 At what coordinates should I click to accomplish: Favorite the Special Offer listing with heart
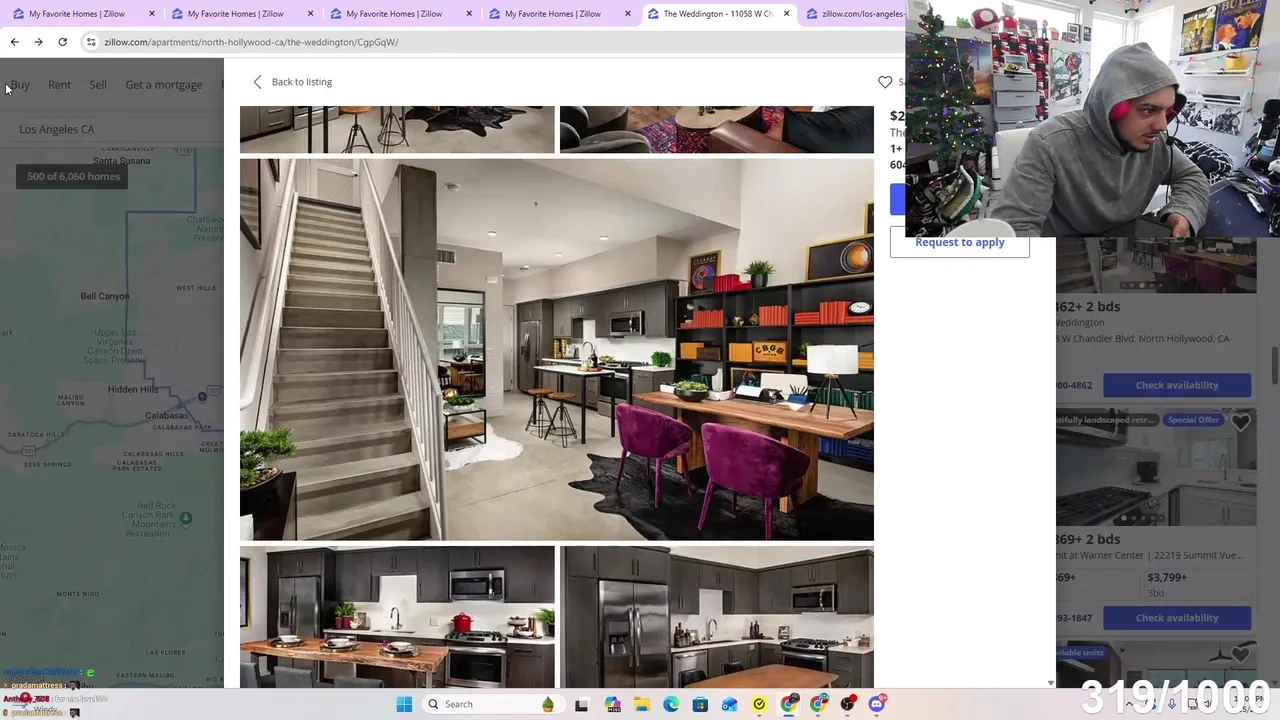(1240, 423)
